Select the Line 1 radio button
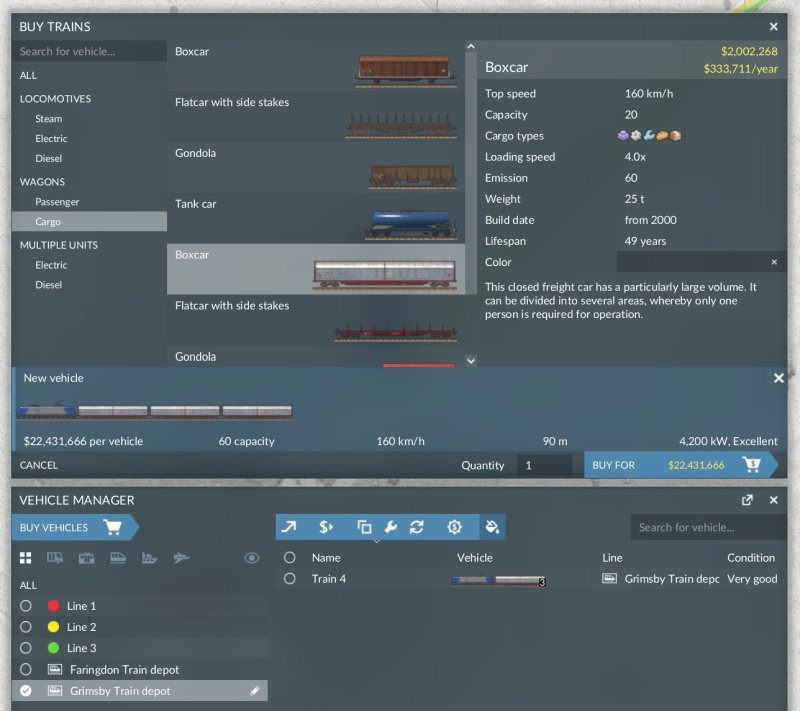 point(26,606)
